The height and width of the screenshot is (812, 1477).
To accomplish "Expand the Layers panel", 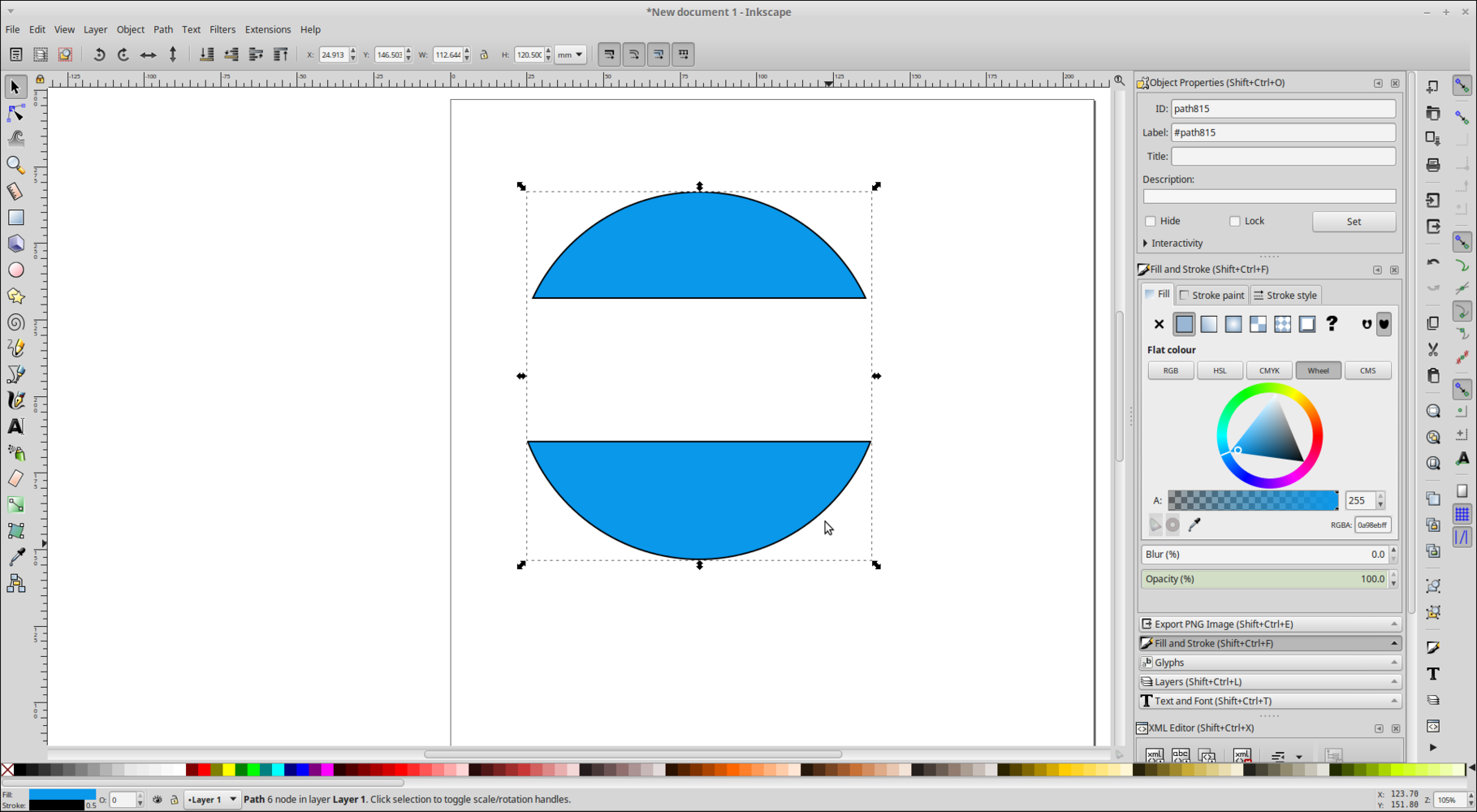I will pos(1270,682).
